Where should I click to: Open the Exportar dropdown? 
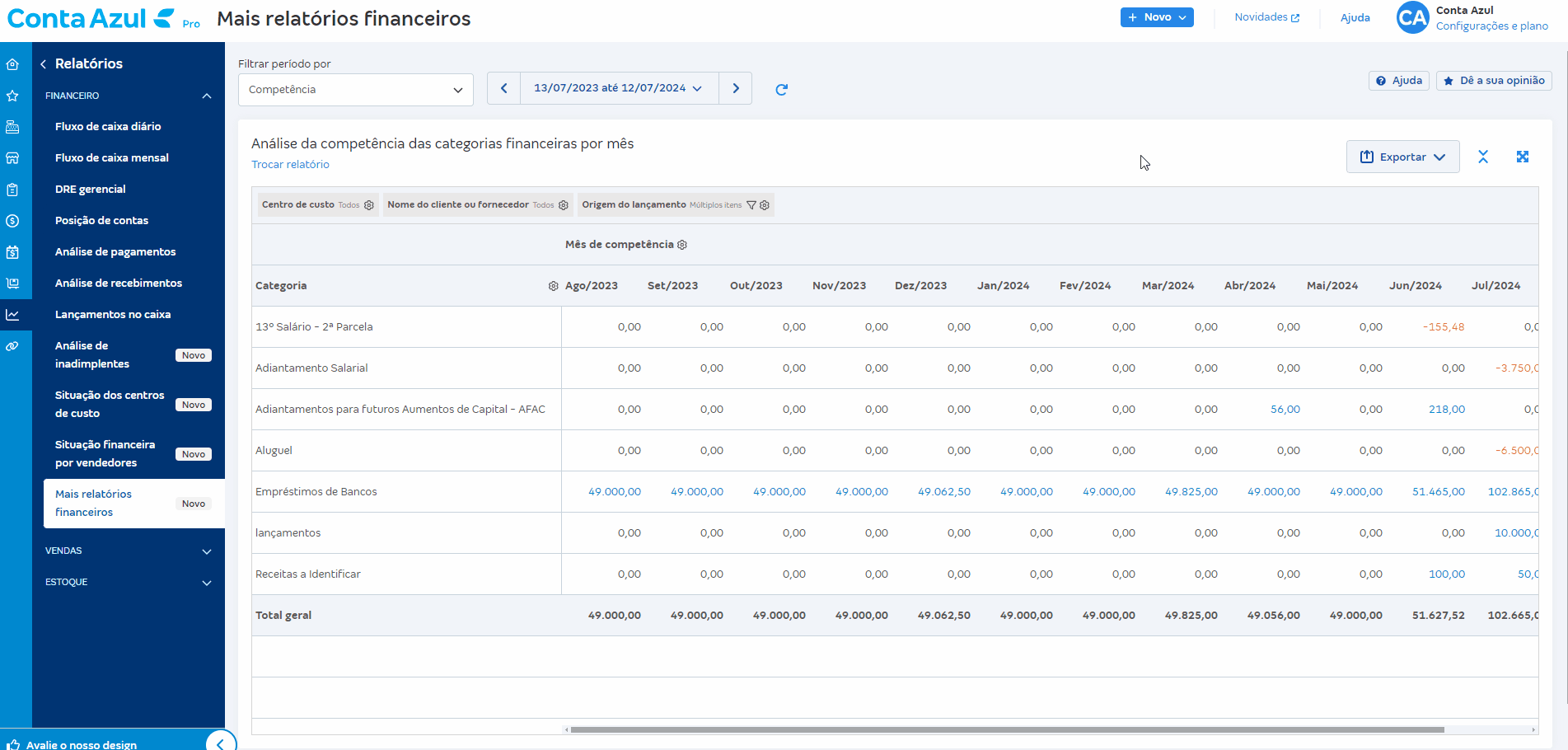[x=1402, y=157]
